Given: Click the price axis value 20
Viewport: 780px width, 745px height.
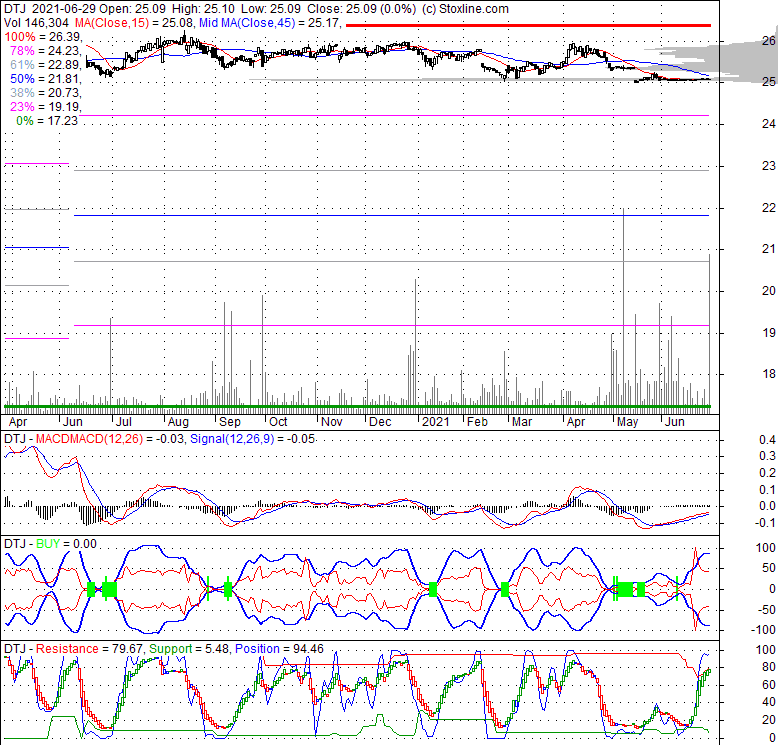Looking at the screenshot, I should pyautogui.click(x=769, y=290).
